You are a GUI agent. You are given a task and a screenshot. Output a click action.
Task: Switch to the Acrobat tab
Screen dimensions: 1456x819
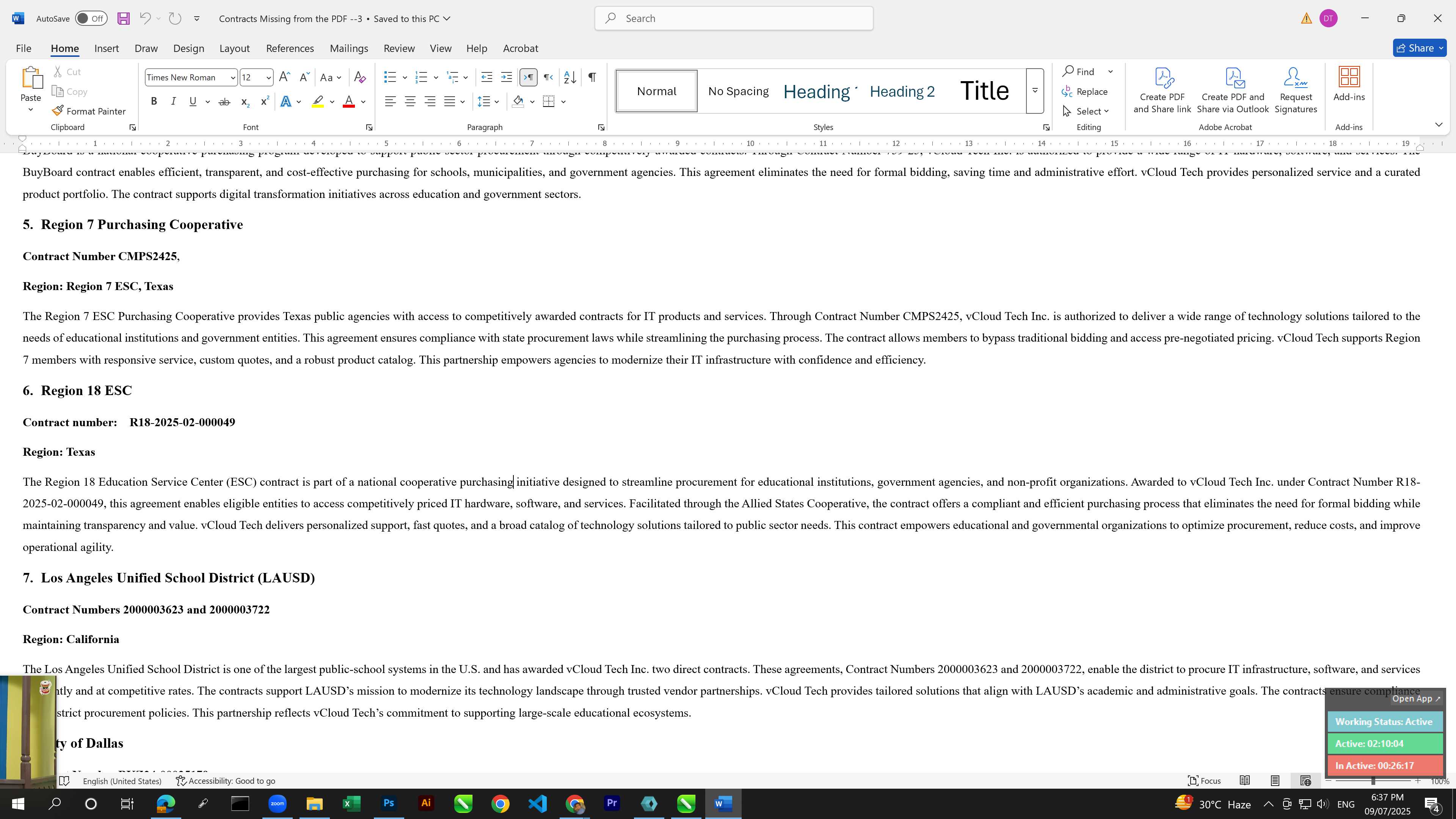pyautogui.click(x=521, y=49)
